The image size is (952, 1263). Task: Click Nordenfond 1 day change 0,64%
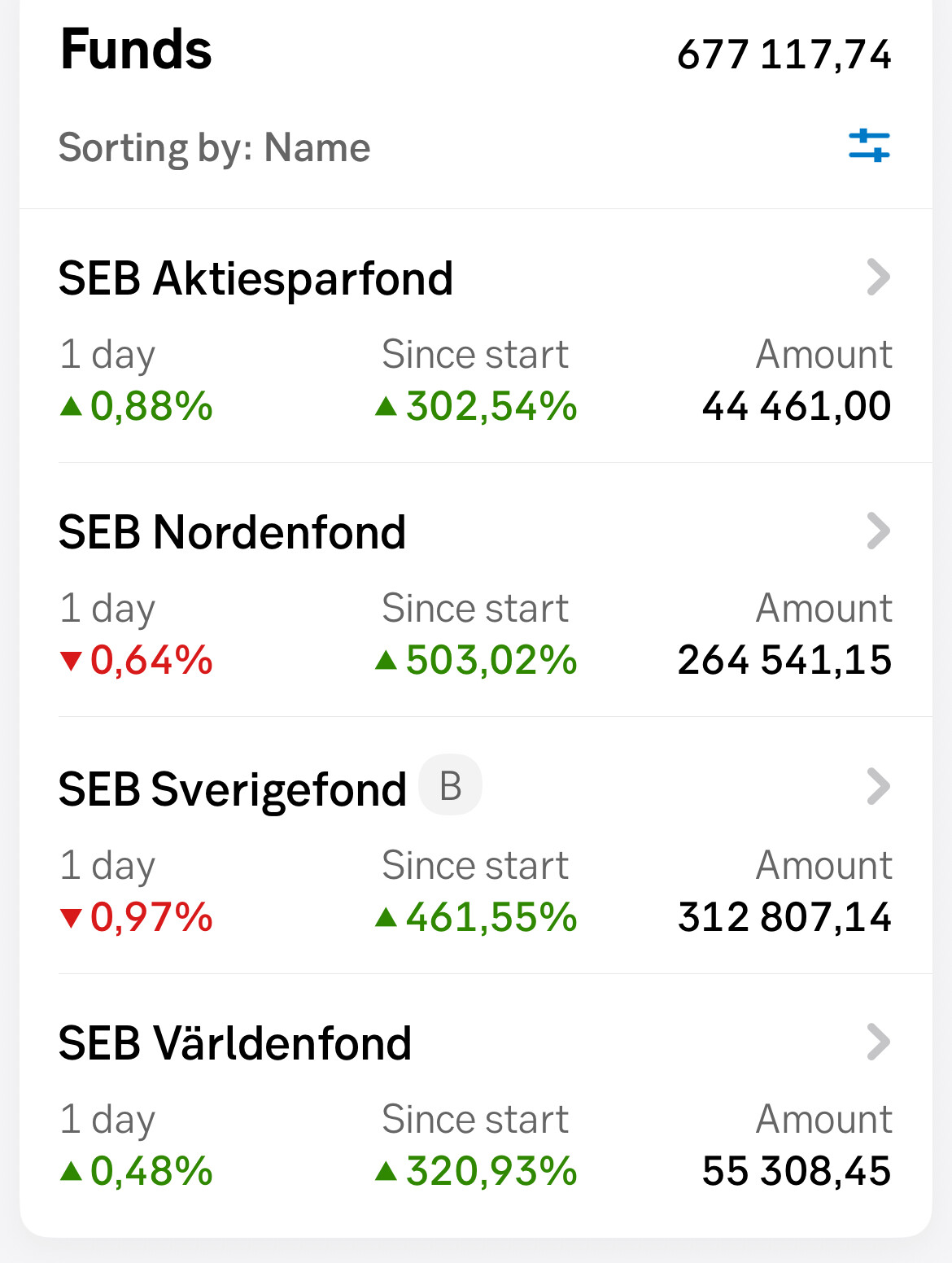click(151, 660)
